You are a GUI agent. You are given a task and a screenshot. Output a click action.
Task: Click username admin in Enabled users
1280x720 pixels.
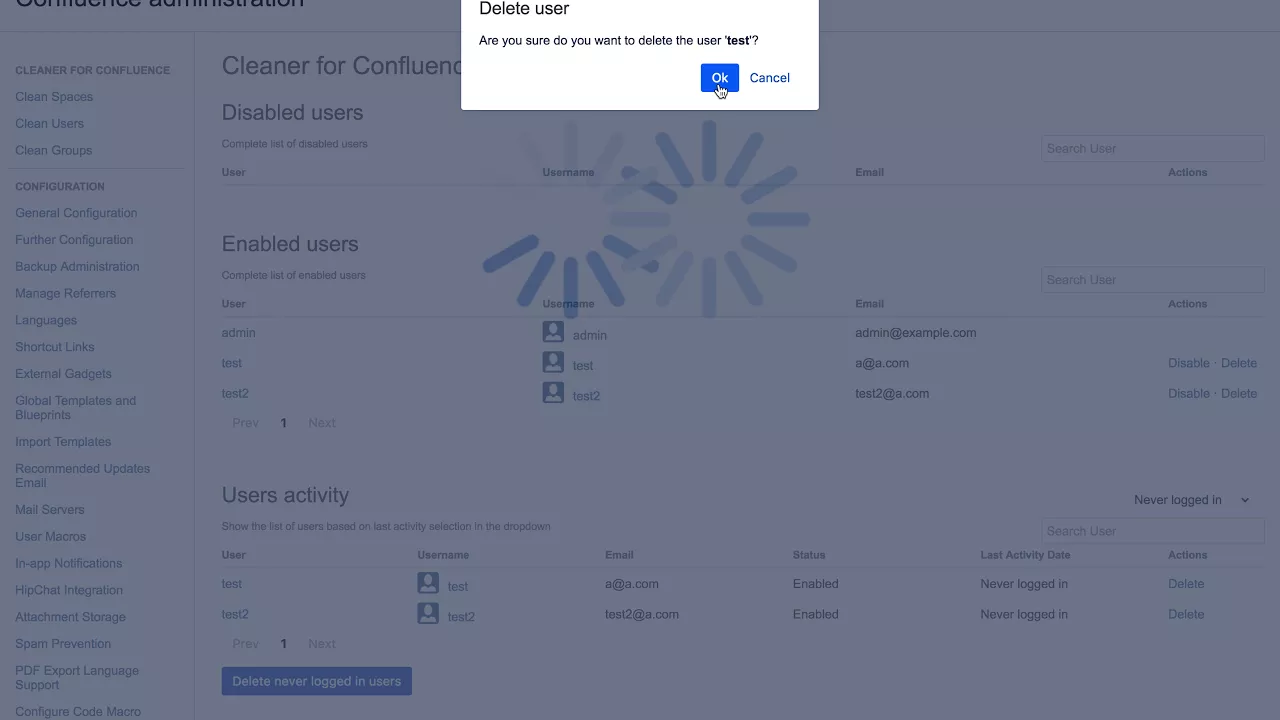click(590, 336)
